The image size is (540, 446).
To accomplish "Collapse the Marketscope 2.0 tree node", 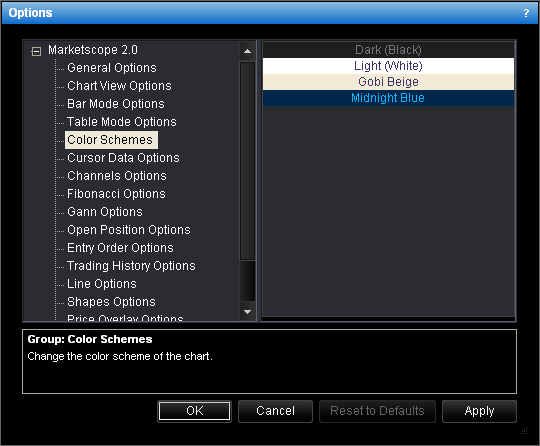I will (x=36, y=52).
